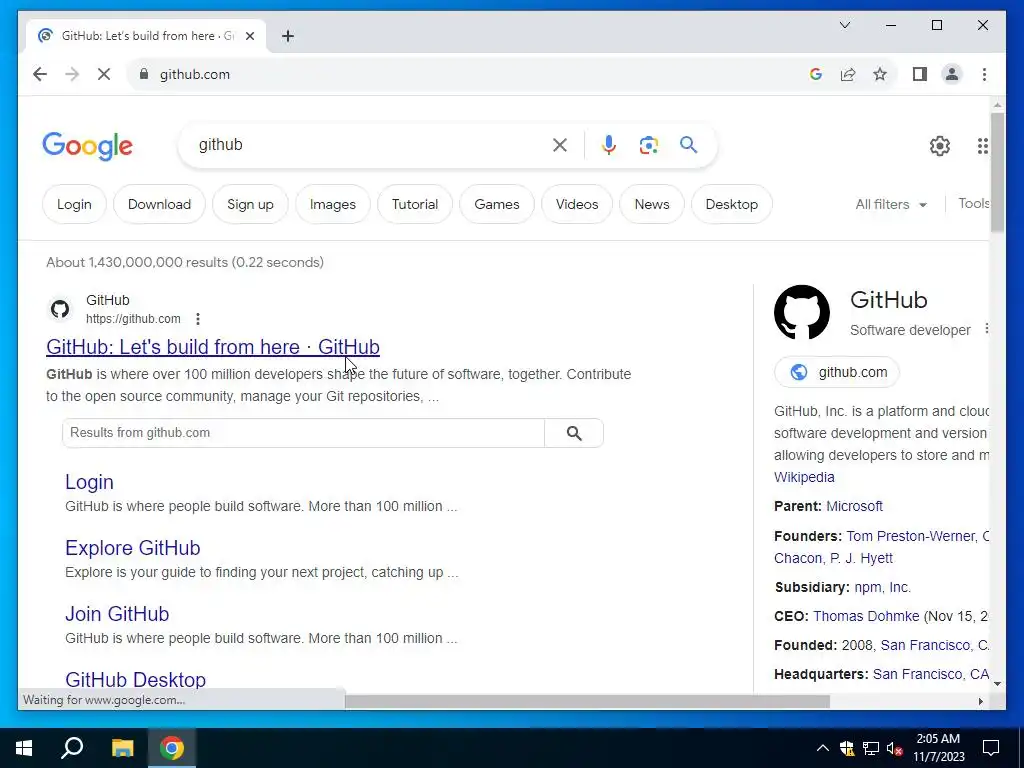The height and width of the screenshot is (768, 1024).
Task: Open File Explorer from taskbar
Action: (x=122, y=748)
